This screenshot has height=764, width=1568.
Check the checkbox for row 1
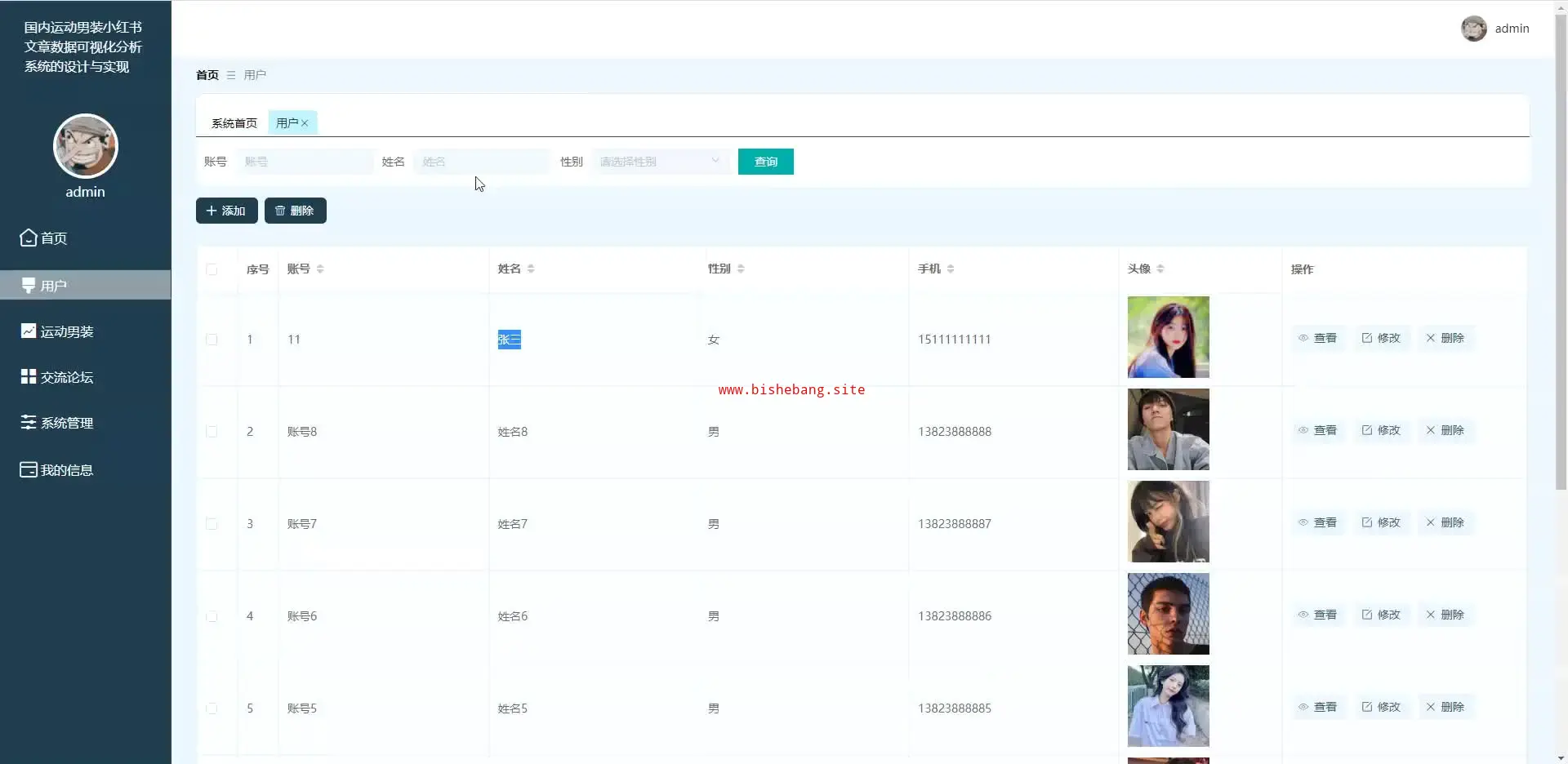click(212, 340)
